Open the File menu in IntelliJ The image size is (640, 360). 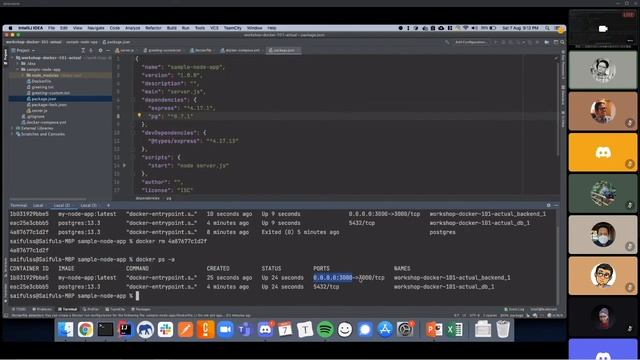pyautogui.click(x=51, y=28)
